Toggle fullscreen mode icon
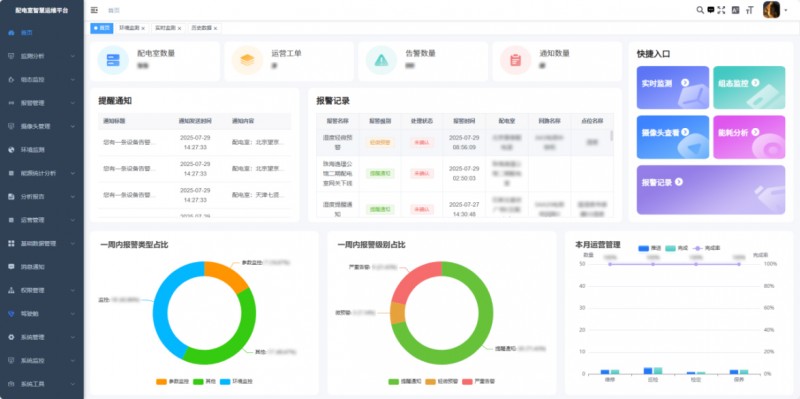The height and width of the screenshot is (399, 800). pos(721,10)
